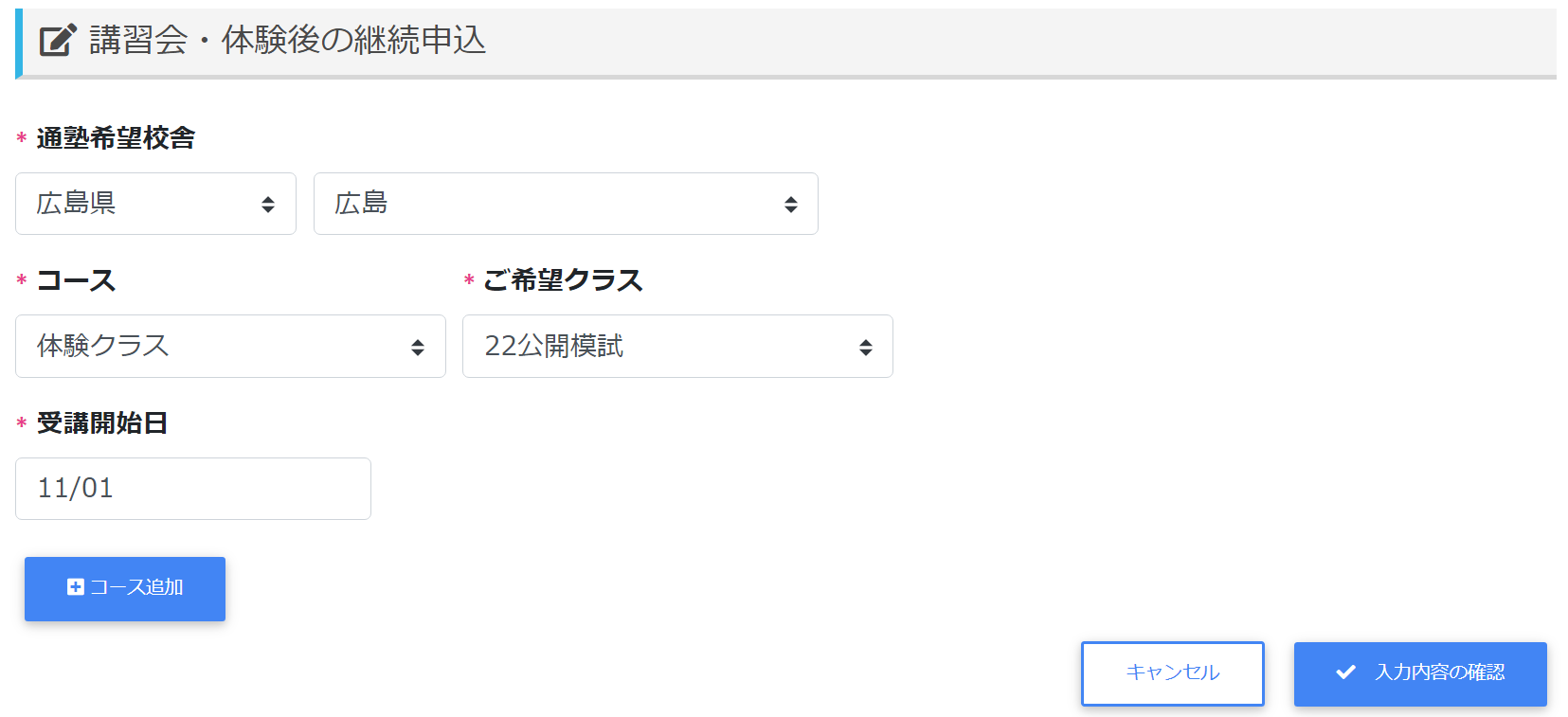The height and width of the screenshot is (717, 1568).
Task: Click the コース field label
Action: pos(76,280)
